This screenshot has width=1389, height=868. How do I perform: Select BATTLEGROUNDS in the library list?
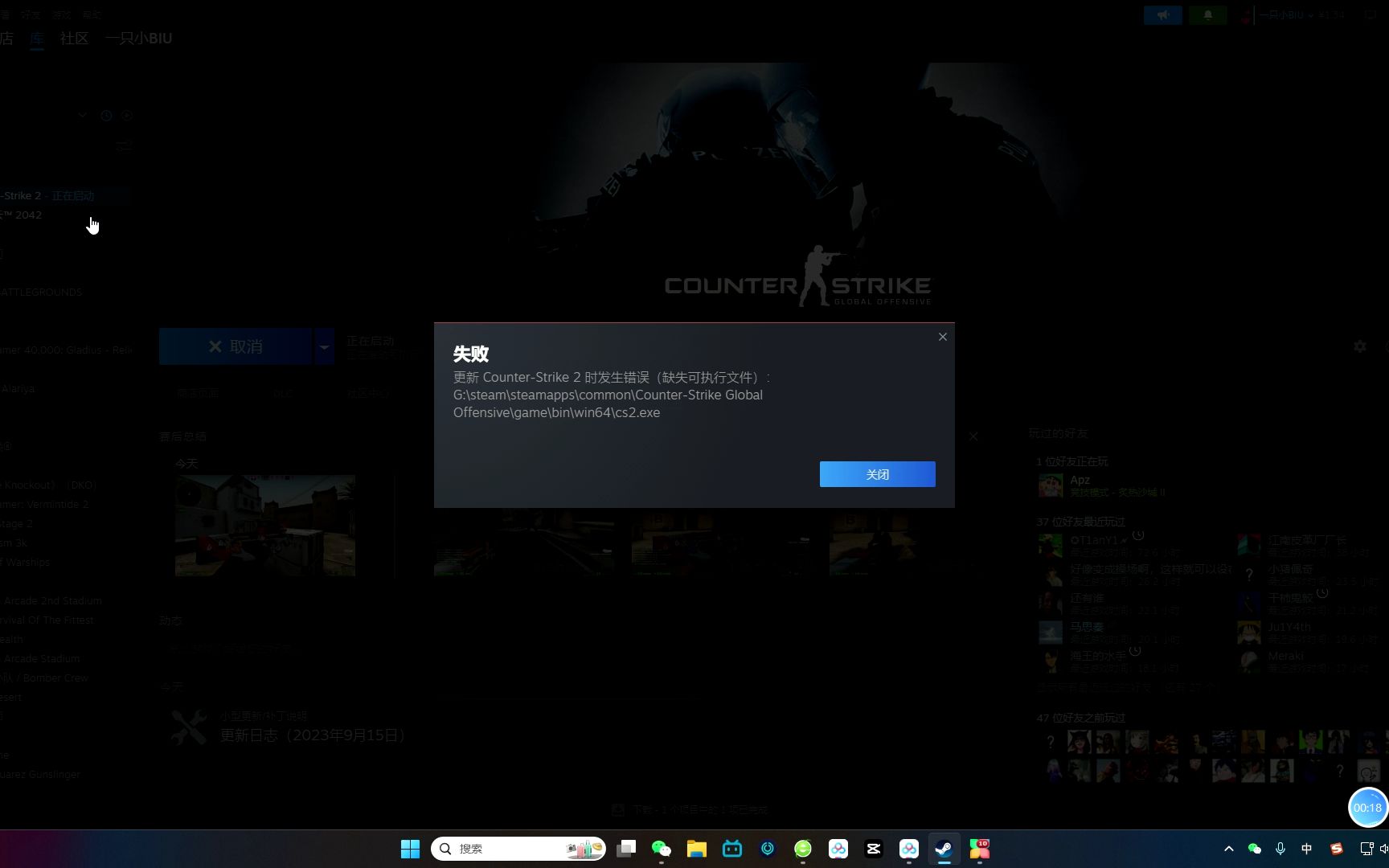click(42, 292)
